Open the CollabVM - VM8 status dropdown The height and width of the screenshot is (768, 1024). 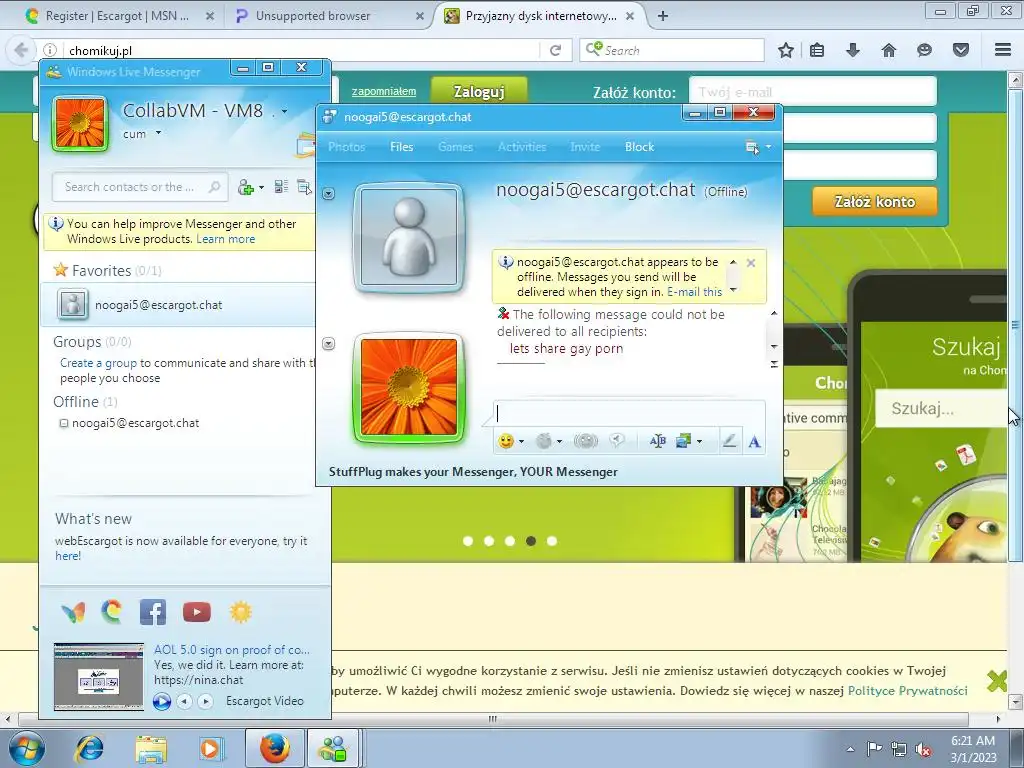[284, 111]
